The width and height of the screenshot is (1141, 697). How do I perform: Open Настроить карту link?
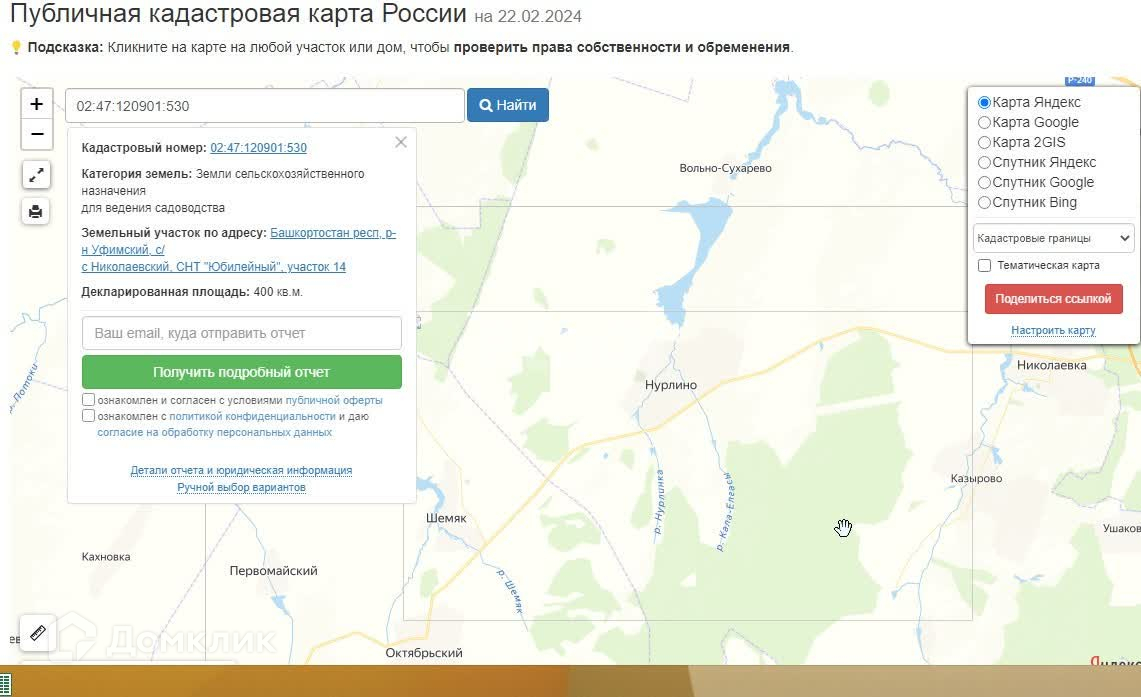click(x=1053, y=330)
